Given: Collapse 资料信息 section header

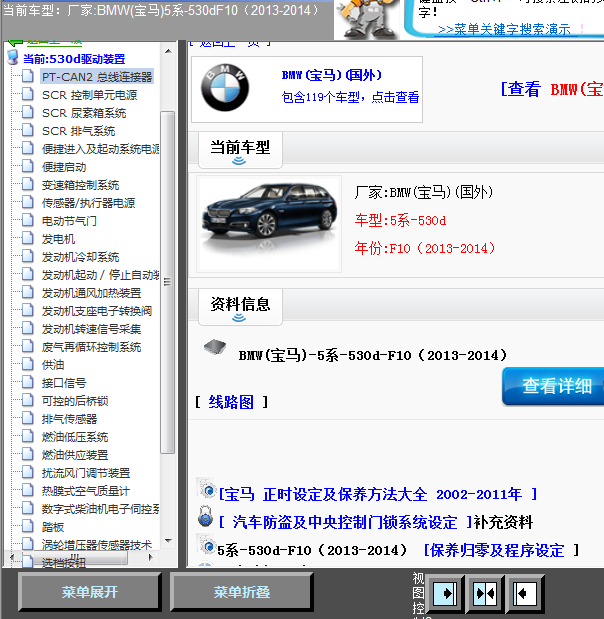Looking at the screenshot, I should click(240, 307).
